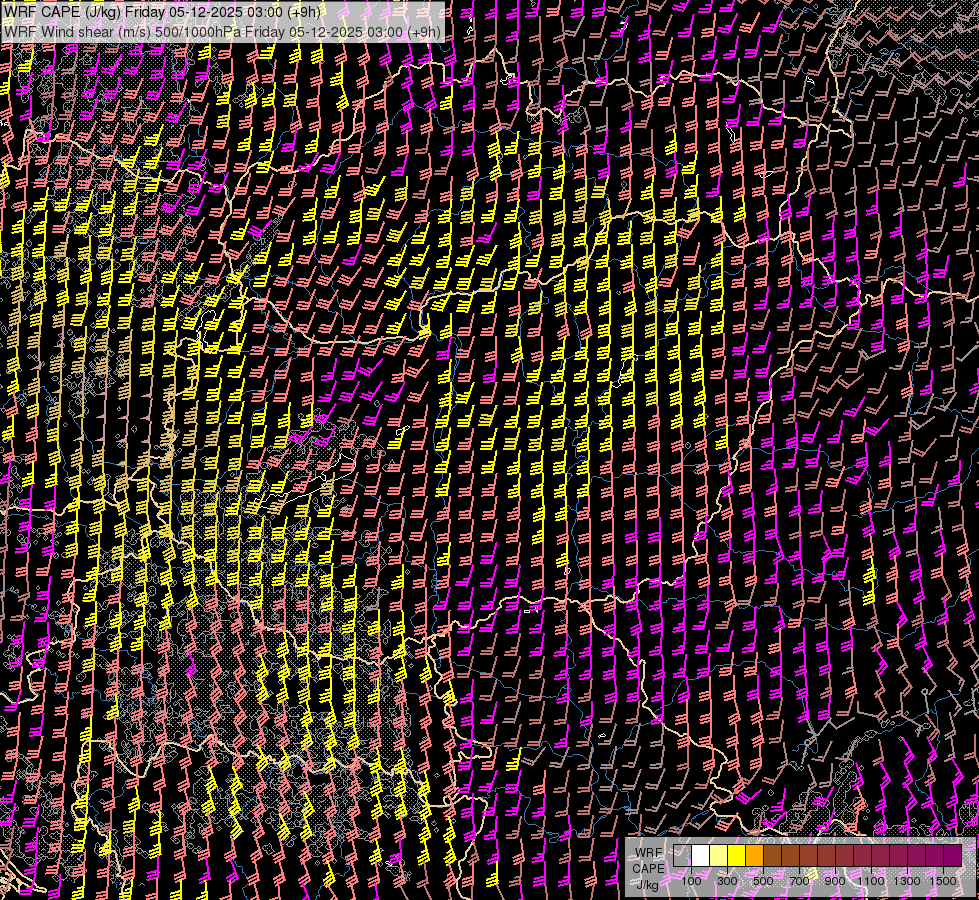
Task: Select the rightmost purple legend swatch
Action: coord(952,856)
